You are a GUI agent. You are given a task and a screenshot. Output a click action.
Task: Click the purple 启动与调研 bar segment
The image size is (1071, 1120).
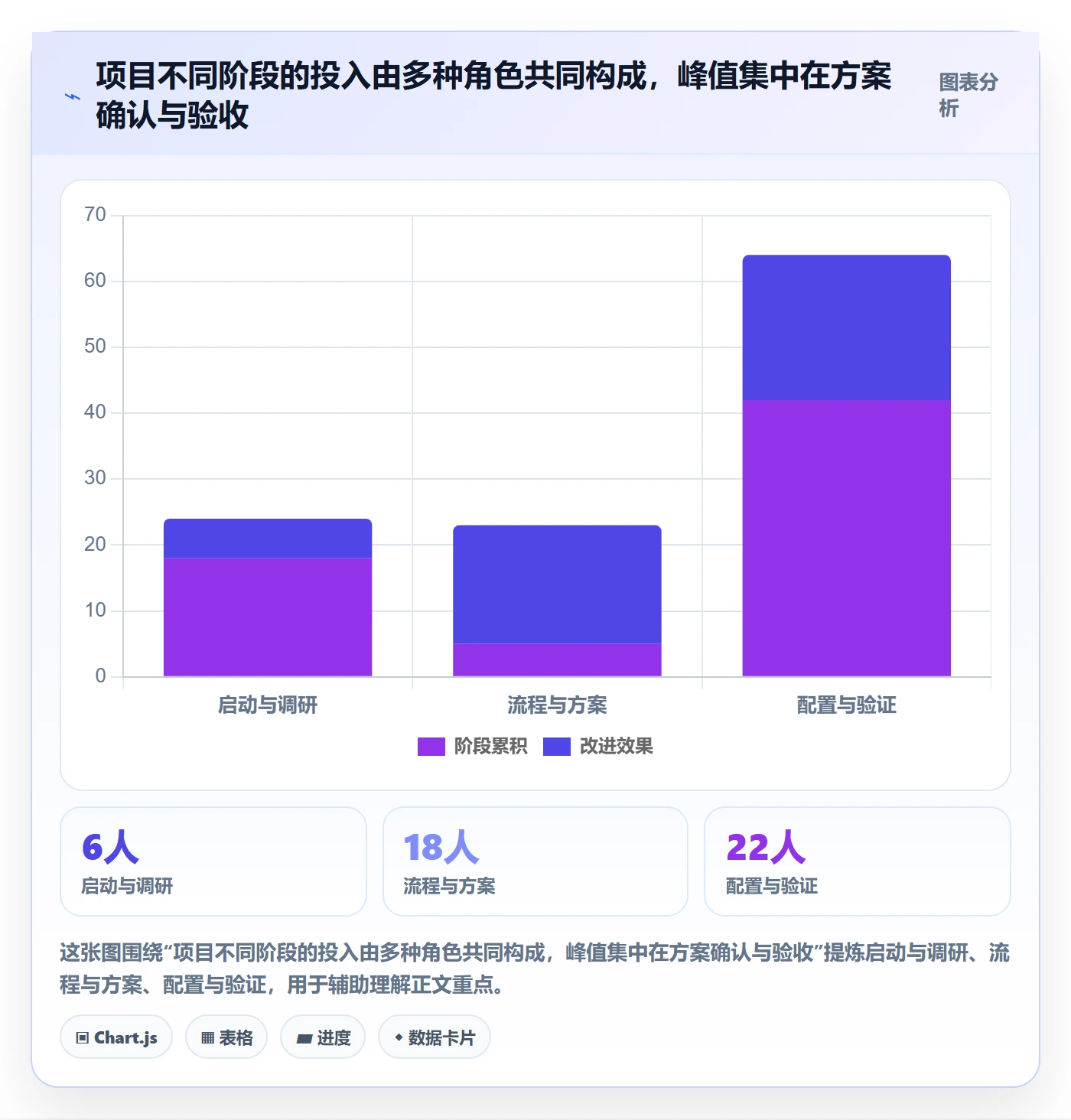[x=268, y=617]
